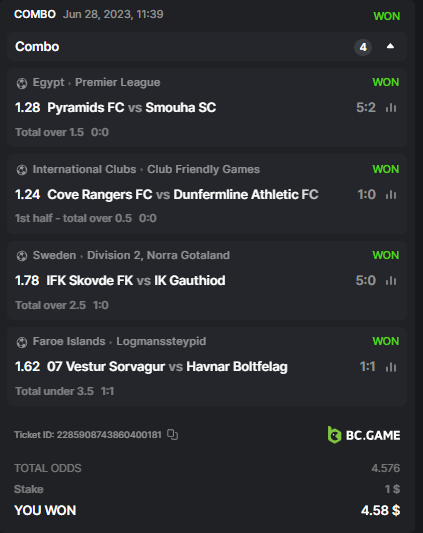423x533 pixels.
Task: Open IFK Skovde FK vs IK Gauthiod match
Action: [x=136, y=280]
